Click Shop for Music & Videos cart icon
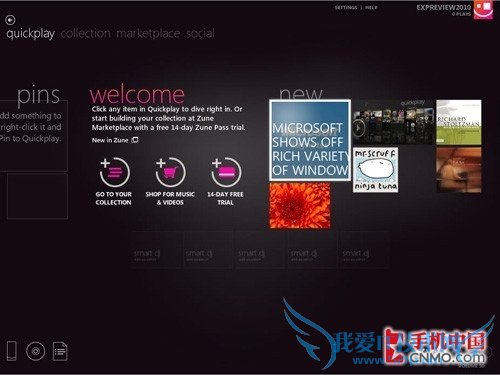This screenshot has height=375, width=500. [x=170, y=172]
